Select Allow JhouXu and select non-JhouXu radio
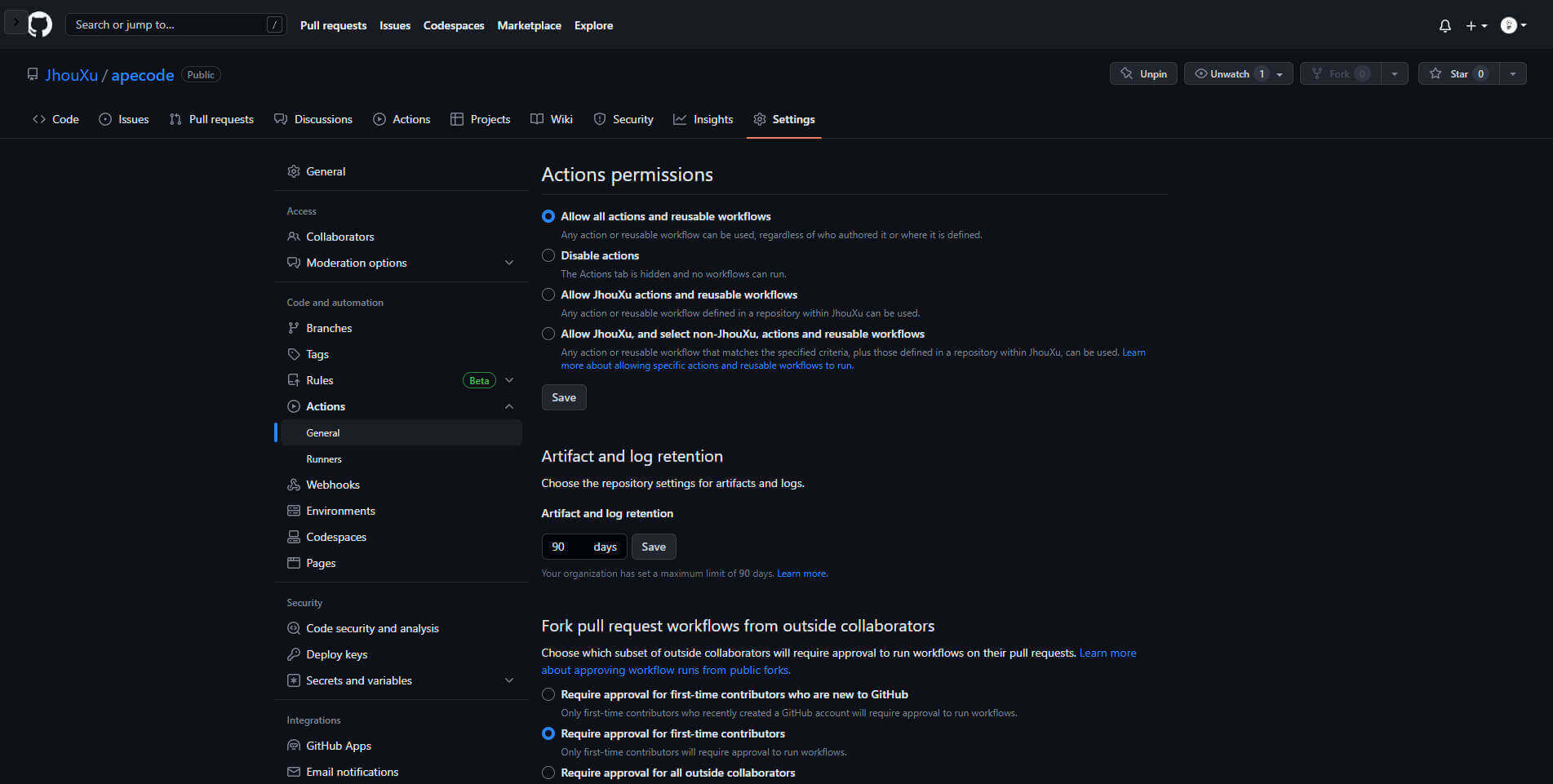 tap(548, 334)
